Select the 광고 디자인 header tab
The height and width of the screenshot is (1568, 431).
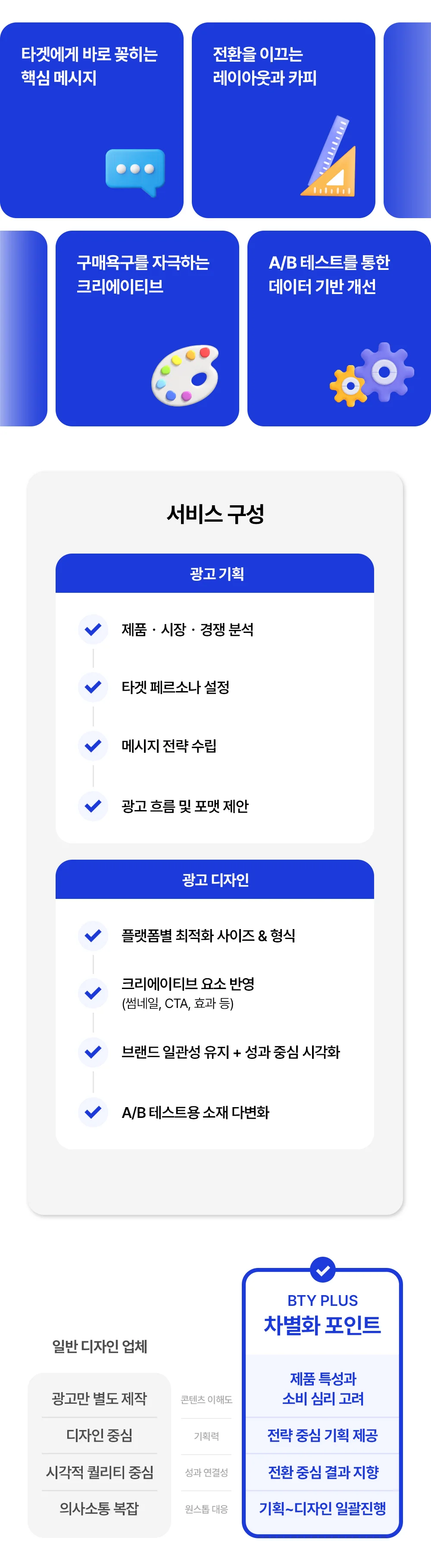point(215,879)
